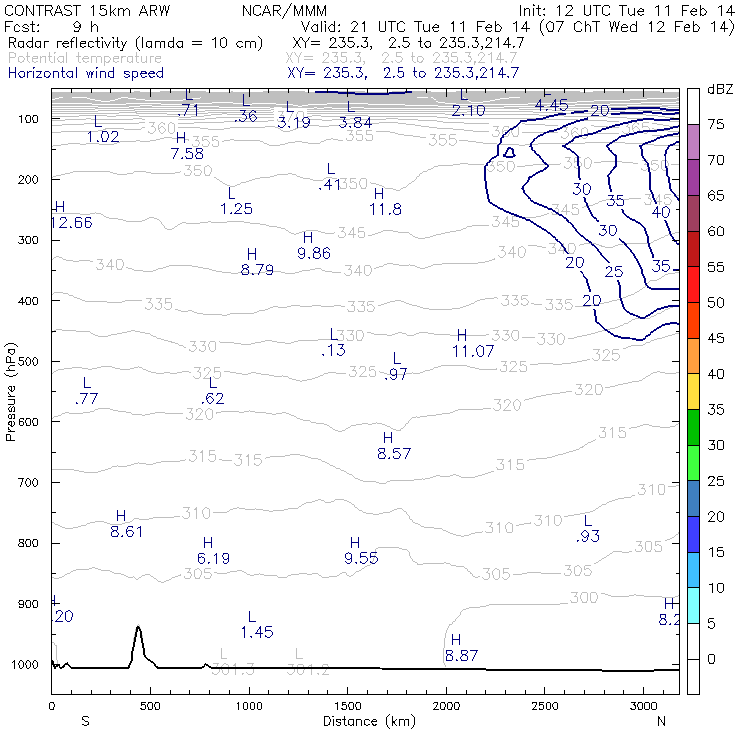Click the wind maximum 'H 8.87'

pyautogui.click(x=461, y=648)
